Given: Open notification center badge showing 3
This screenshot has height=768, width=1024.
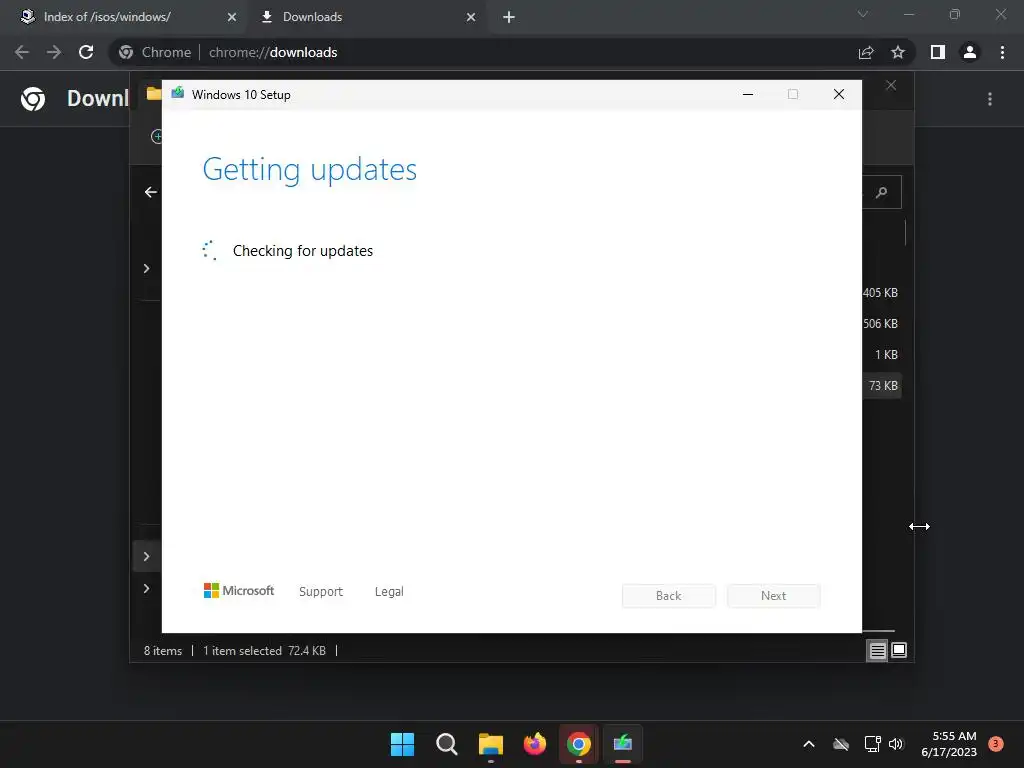Looking at the screenshot, I should click(996, 743).
